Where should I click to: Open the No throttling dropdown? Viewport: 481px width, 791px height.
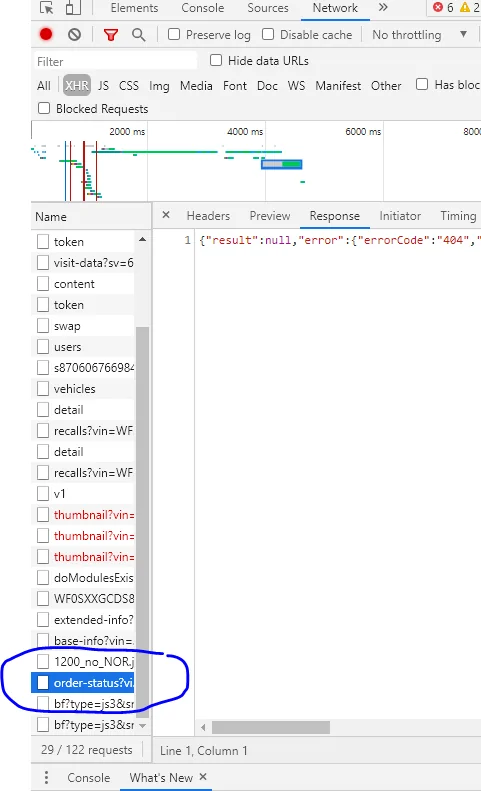(x=418, y=34)
